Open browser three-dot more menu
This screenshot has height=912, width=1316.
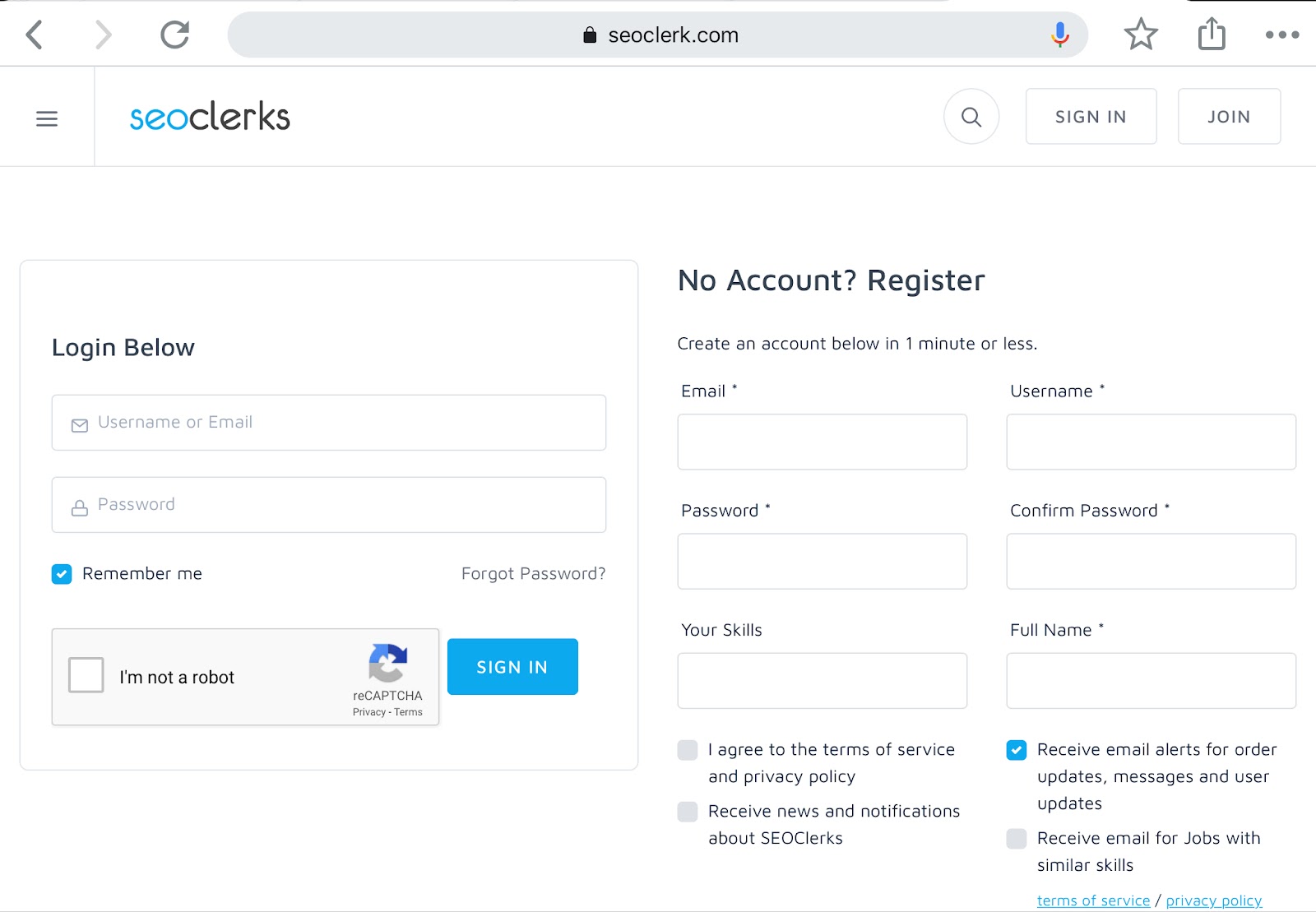[x=1281, y=35]
